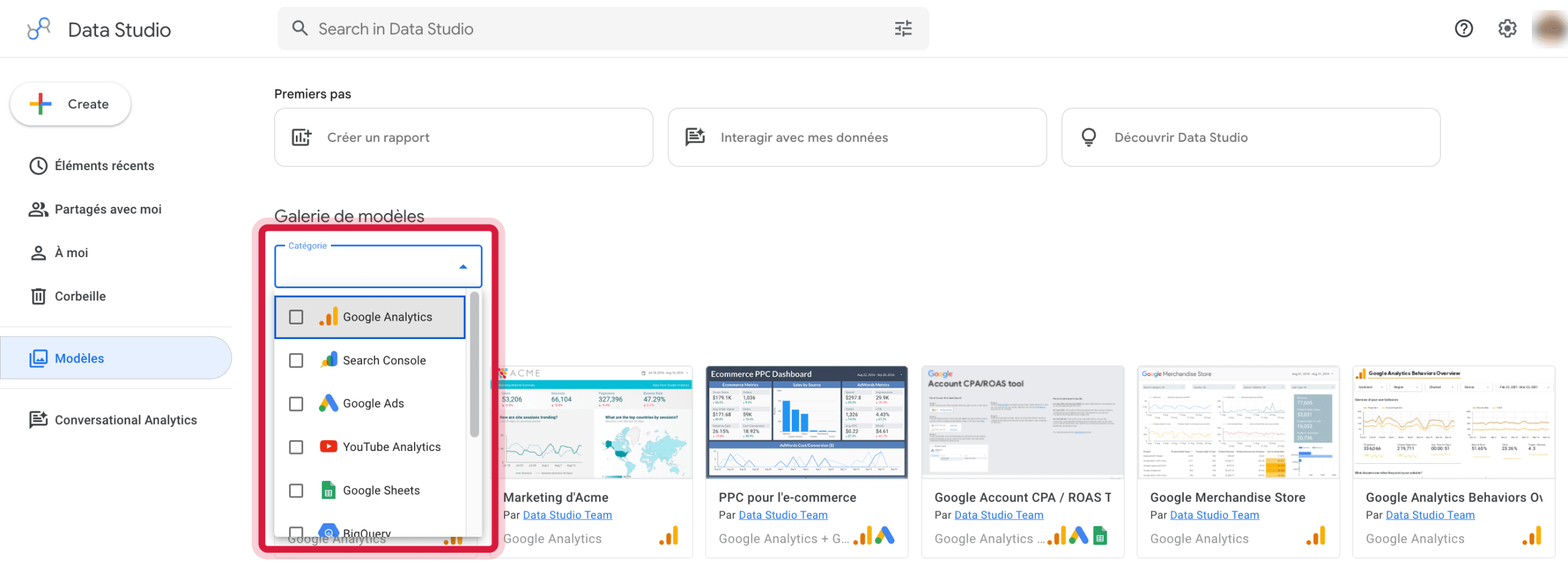This screenshot has width=1568, height=582.
Task: Check the Search Console checkbox
Action: (296, 360)
